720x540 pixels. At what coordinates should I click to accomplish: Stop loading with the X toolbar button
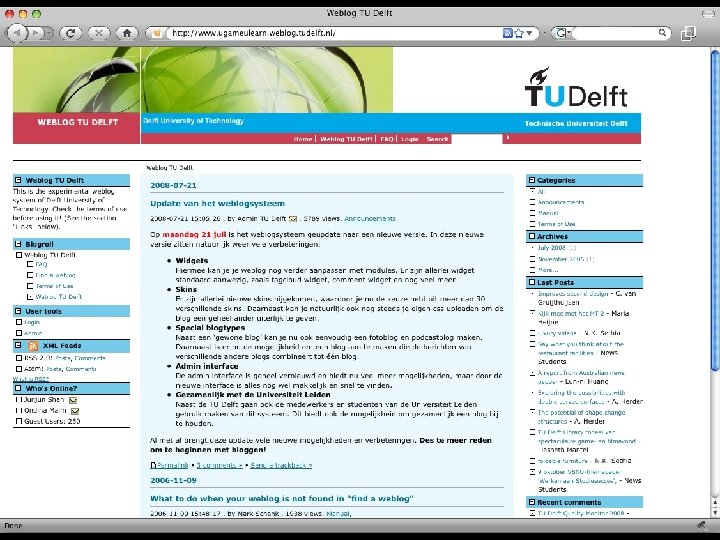point(99,33)
